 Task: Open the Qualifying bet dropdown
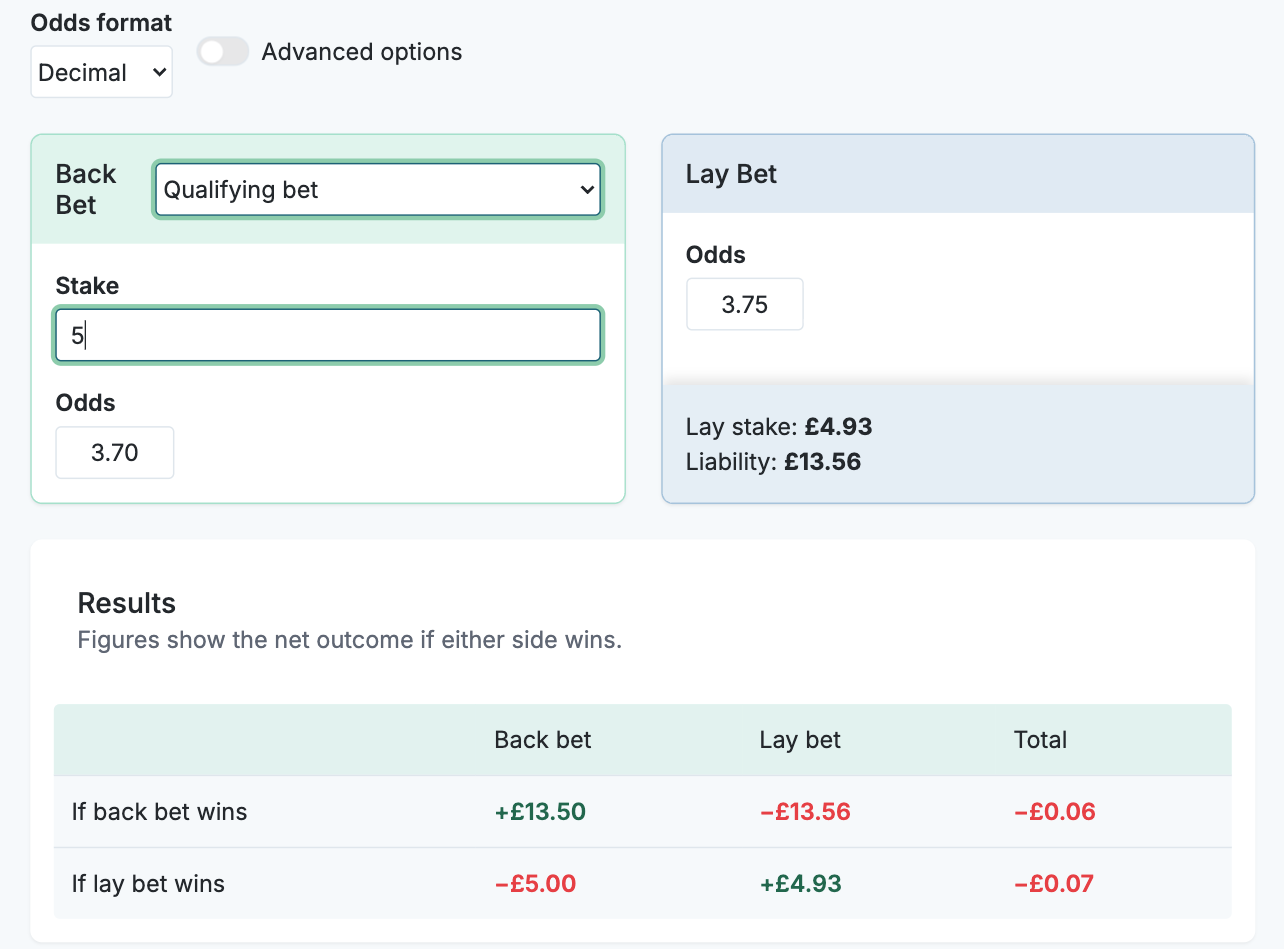pos(377,189)
